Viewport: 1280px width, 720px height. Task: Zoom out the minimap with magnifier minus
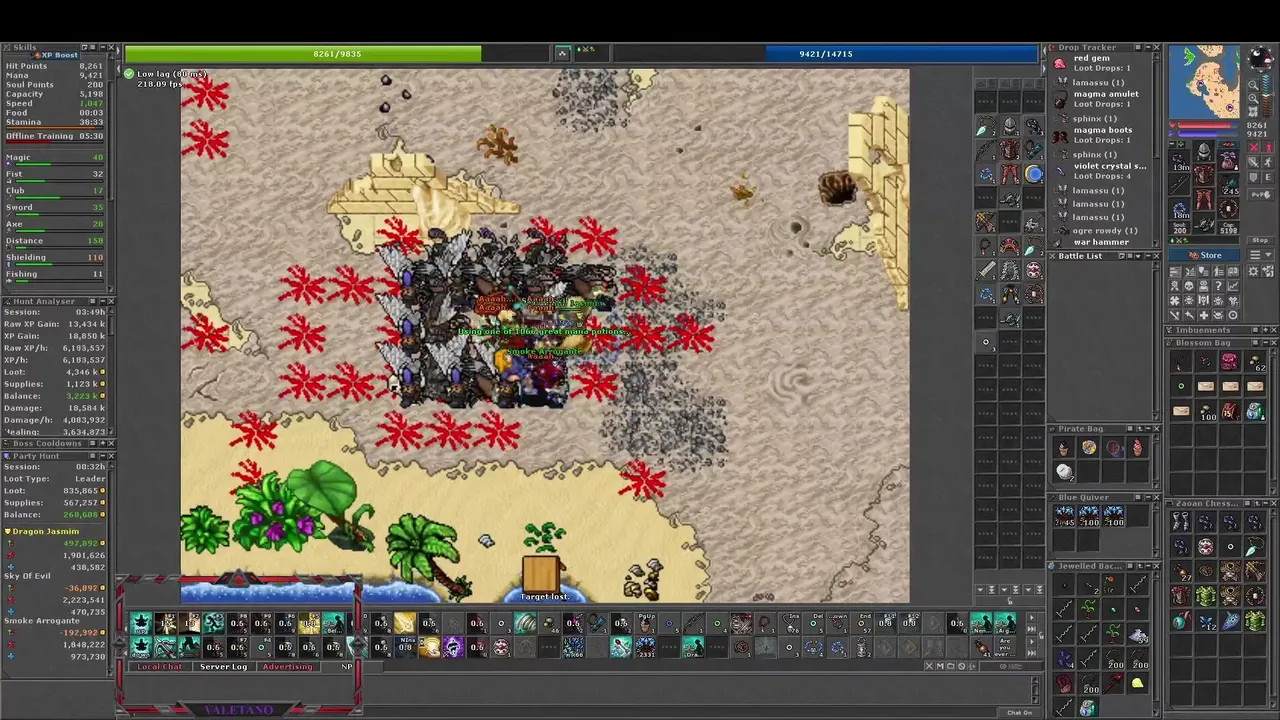point(1253,85)
